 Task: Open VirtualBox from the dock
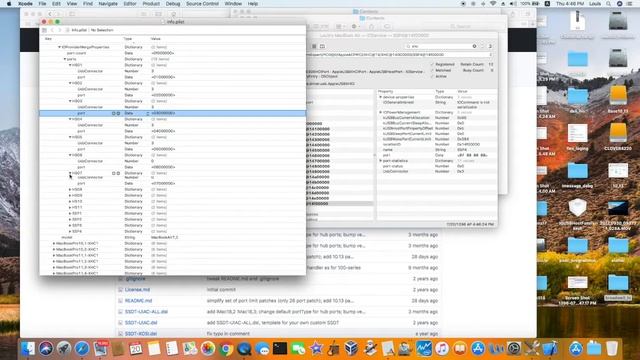pos(351,349)
